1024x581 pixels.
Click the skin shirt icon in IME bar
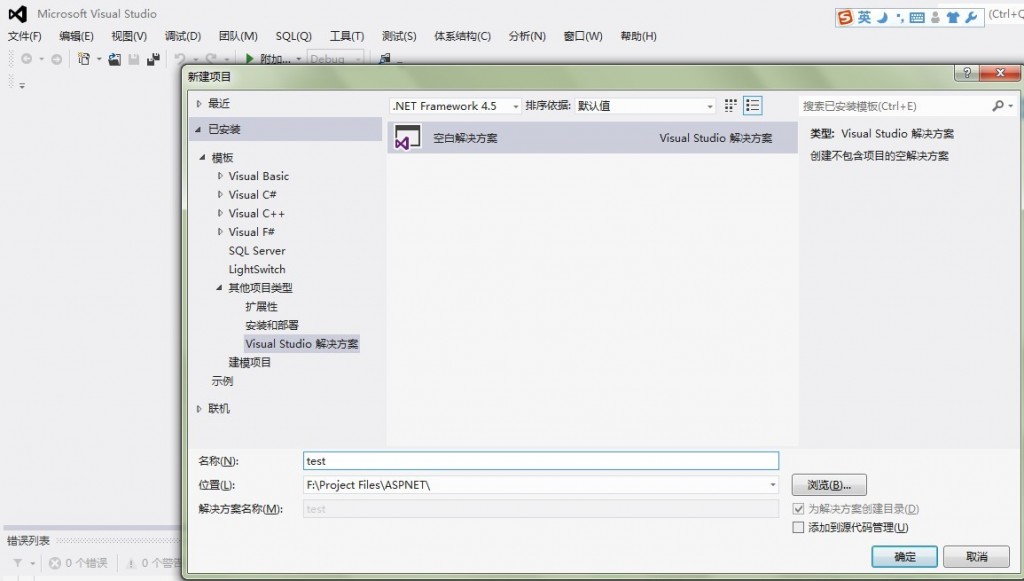(953, 18)
